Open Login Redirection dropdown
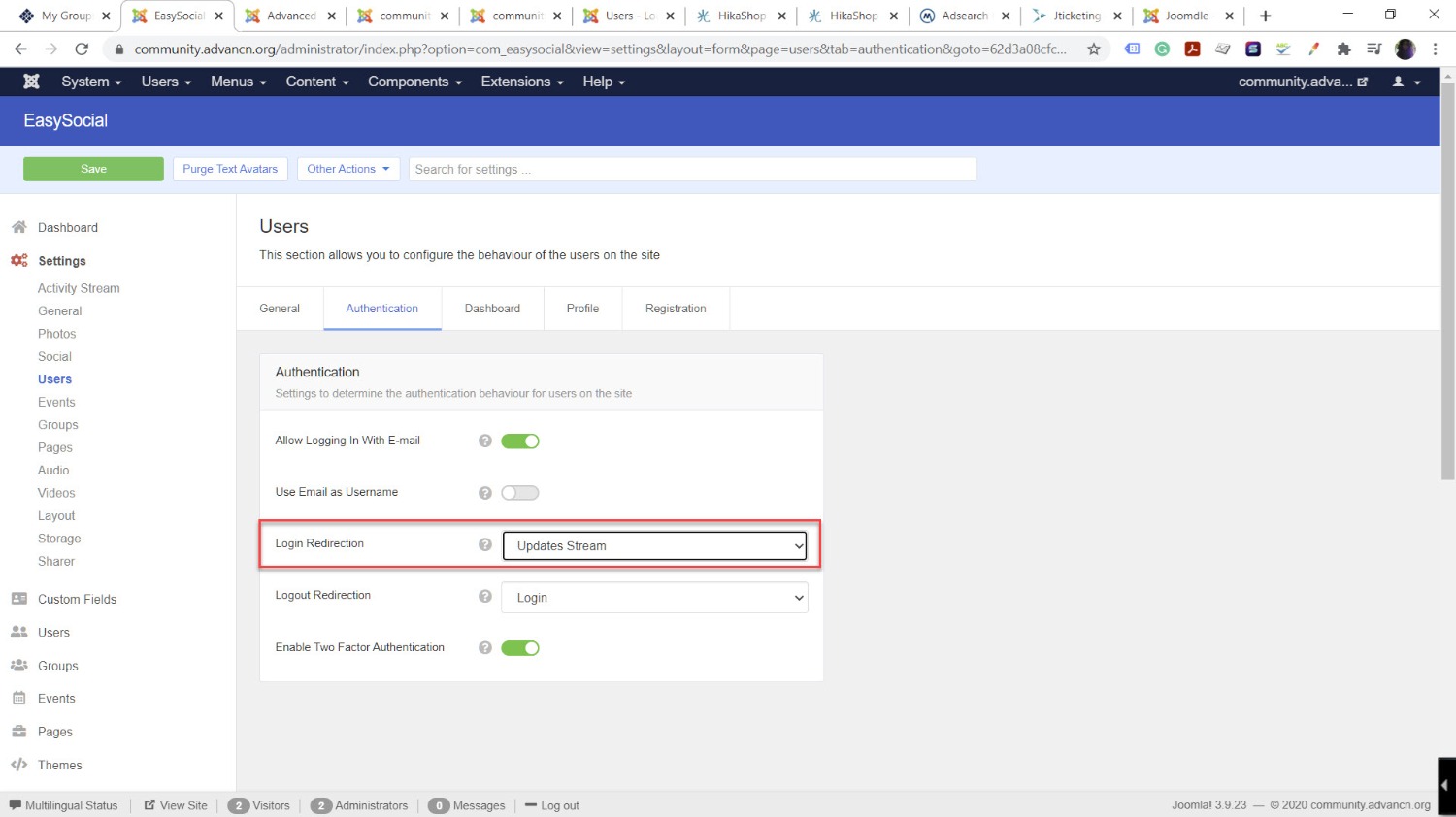1456x817 pixels. 654,545
